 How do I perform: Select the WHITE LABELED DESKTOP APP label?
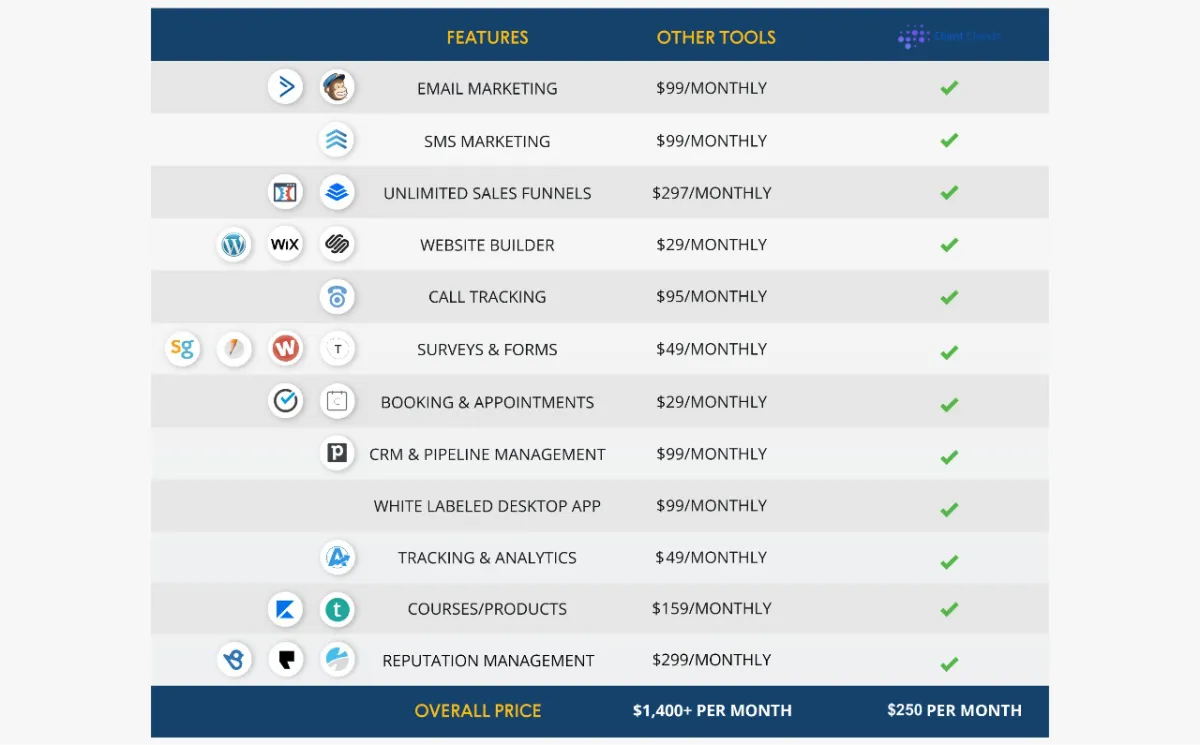point(487,506)
